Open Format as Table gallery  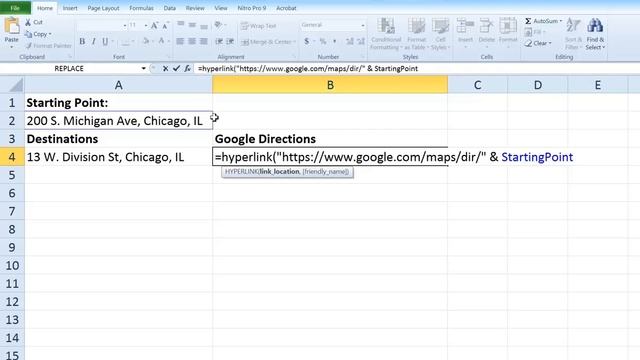point(416,34)
